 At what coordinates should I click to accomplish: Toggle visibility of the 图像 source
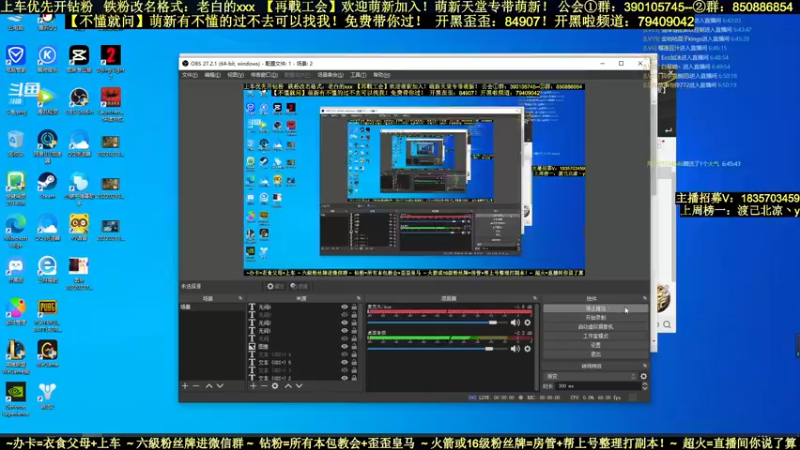[344, 346]
